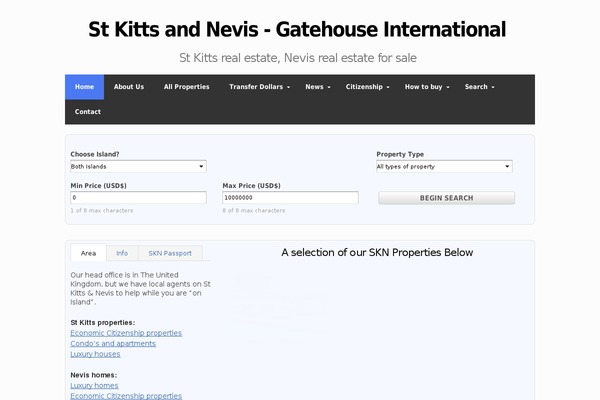
Task: Click the Max Price input field
Action: point(290,198)
